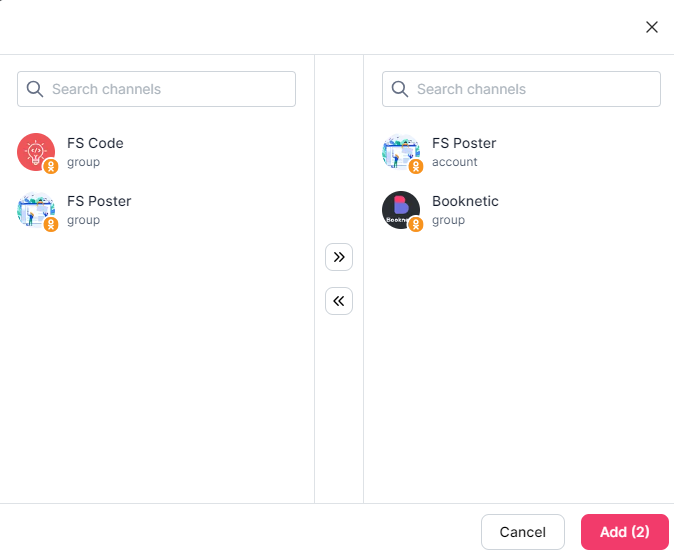The image size is (674, 558).
Task: Close the channel selection dialog
Action: coord(652,27)
